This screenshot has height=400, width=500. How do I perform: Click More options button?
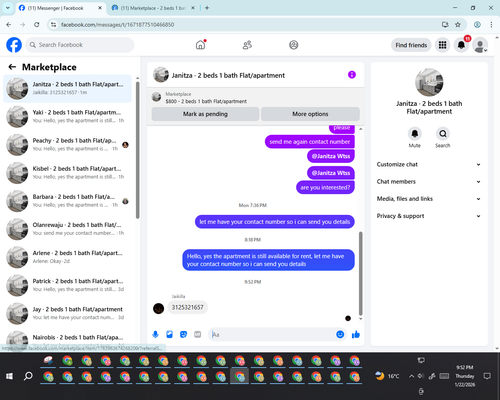[310, 114]
